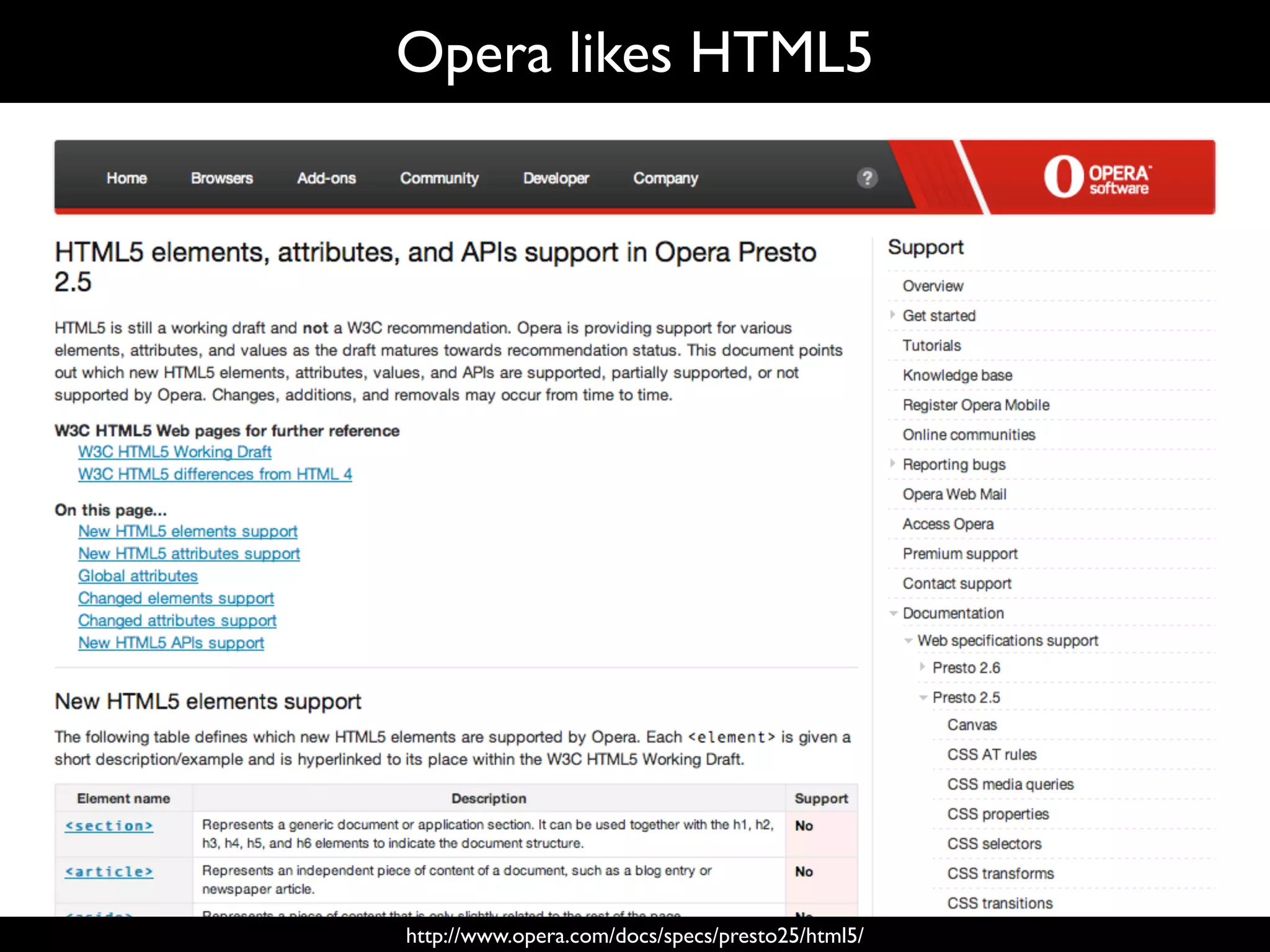Open the <article> element link
Screen dimensions: 1270x952
click(x=109, y=871)
